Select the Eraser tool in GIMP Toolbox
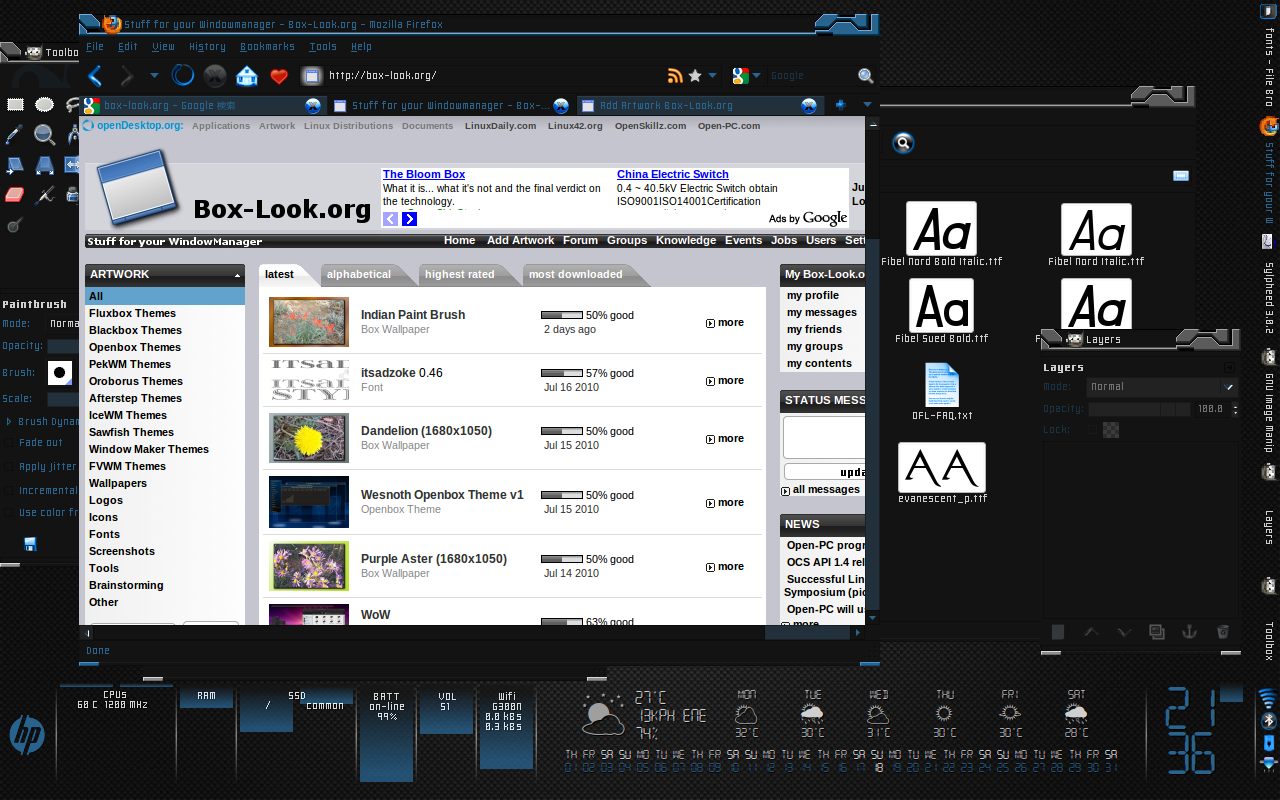1280x800 pixels. tap(15, 194)
